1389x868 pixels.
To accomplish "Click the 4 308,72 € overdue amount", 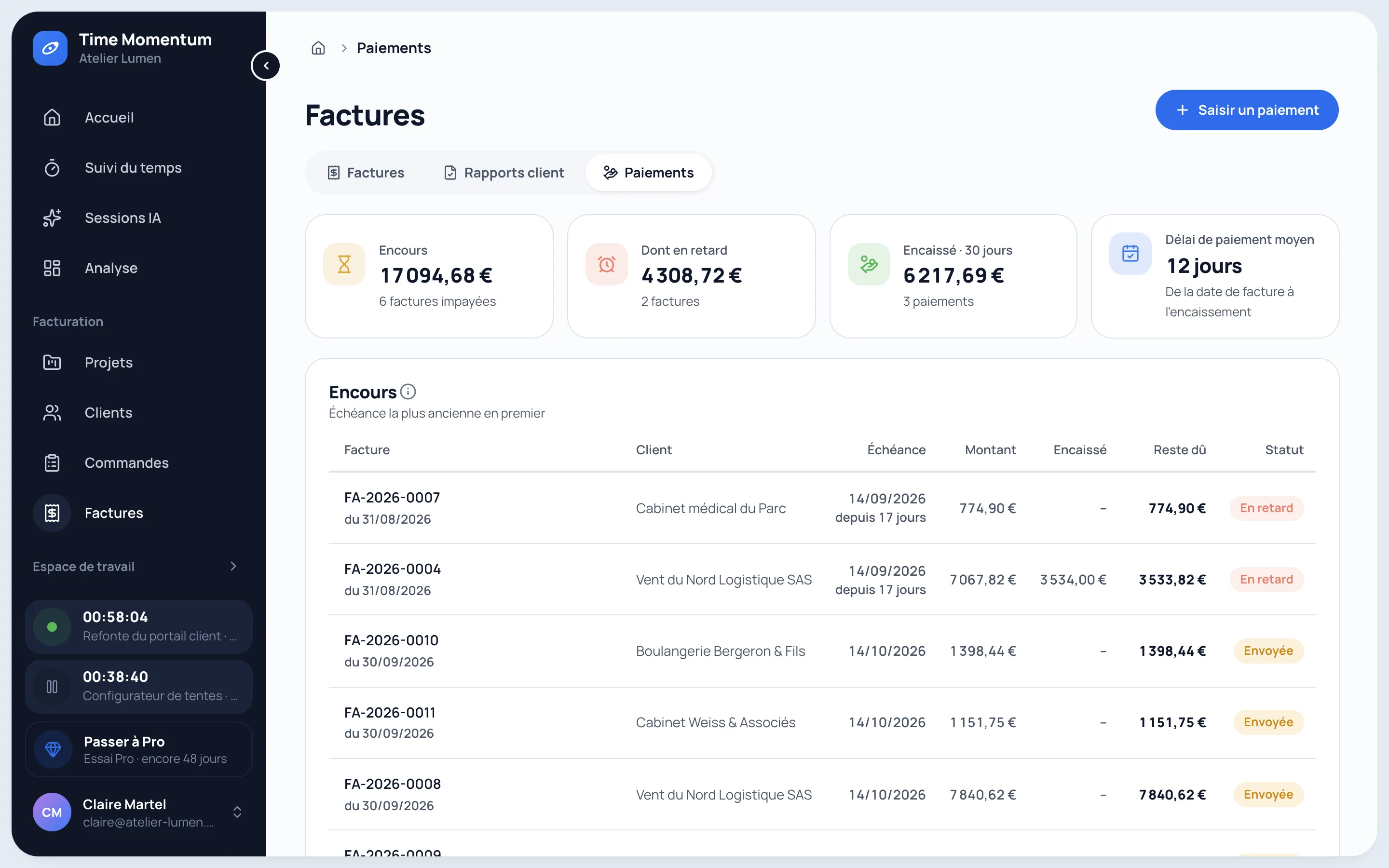I will coord(692,275).
